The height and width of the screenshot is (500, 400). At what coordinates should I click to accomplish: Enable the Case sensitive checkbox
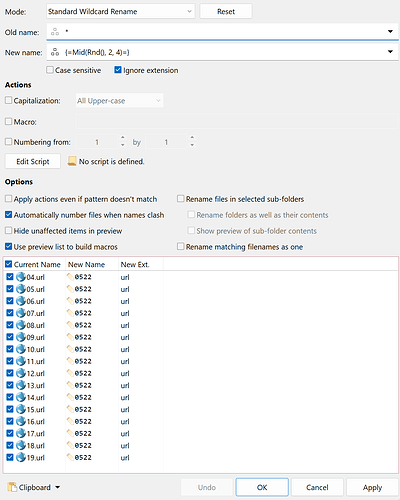point(50,70)
